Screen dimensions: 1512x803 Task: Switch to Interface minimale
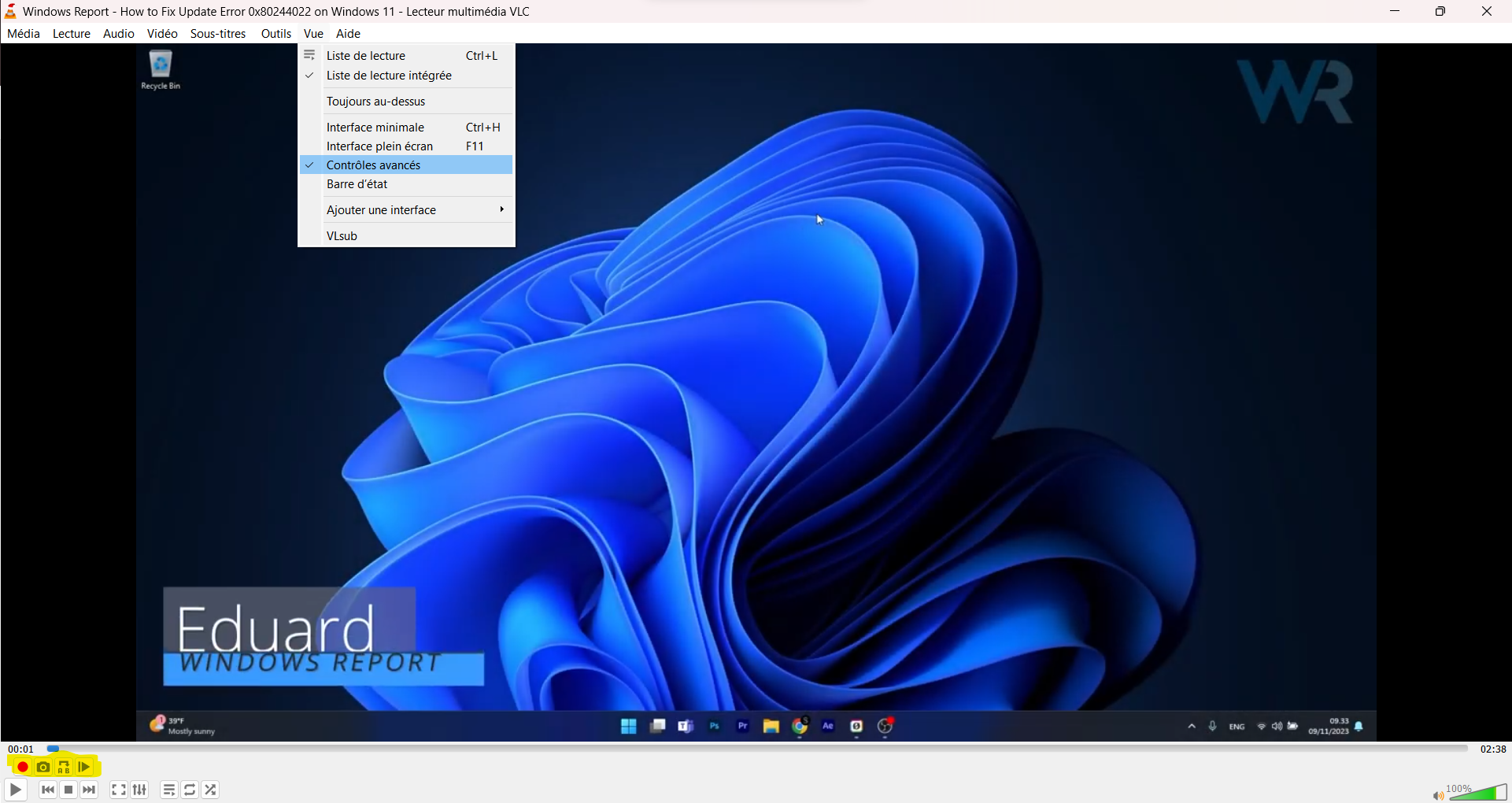[x=406, y=127]
